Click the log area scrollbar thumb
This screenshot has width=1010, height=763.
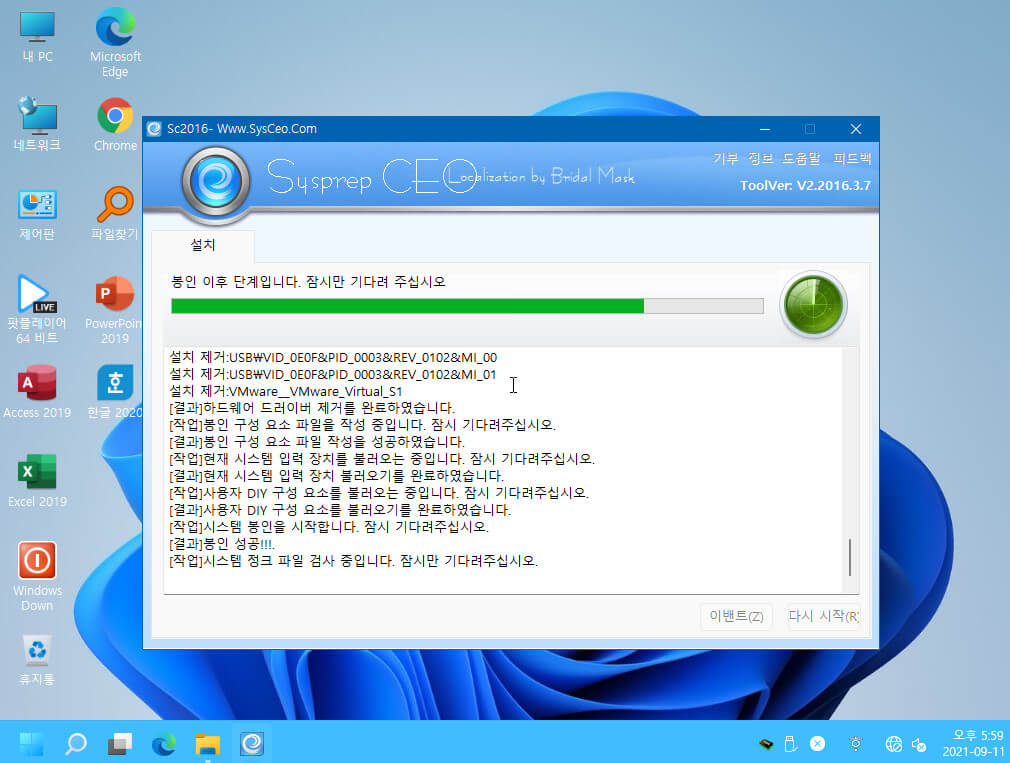[x=850, y=557]
